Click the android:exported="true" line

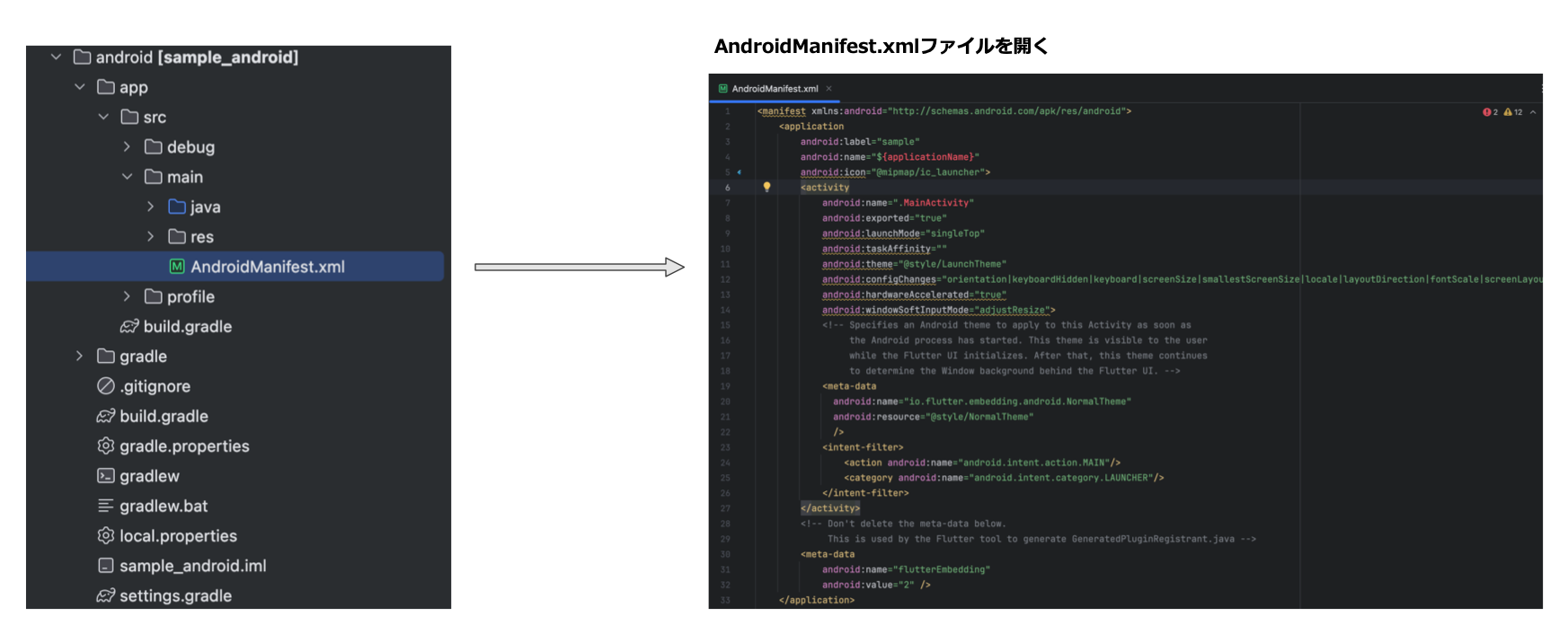pos(884,218)
